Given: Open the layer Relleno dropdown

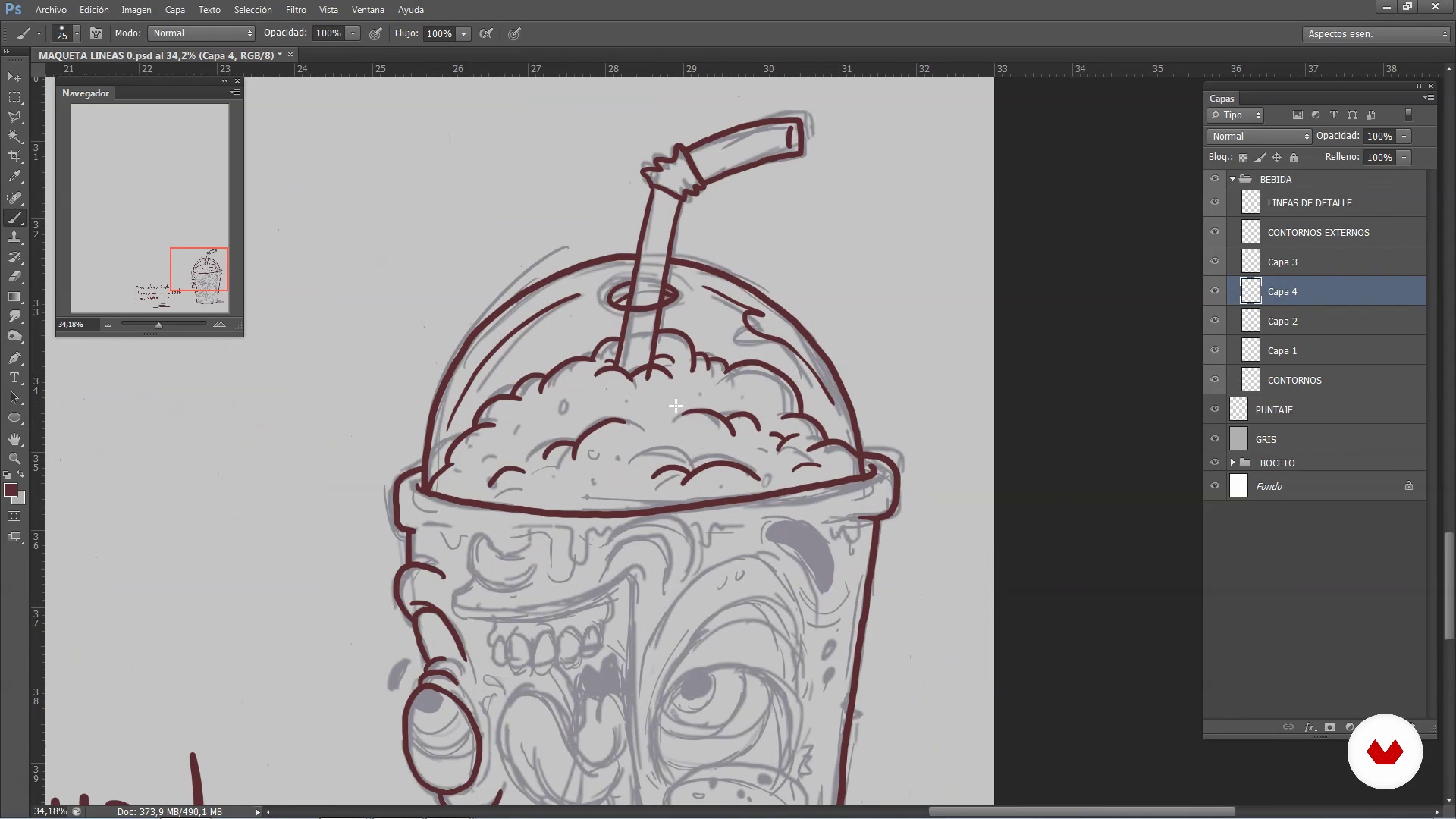Looking at the screenshot, I should click(1404, 158).
